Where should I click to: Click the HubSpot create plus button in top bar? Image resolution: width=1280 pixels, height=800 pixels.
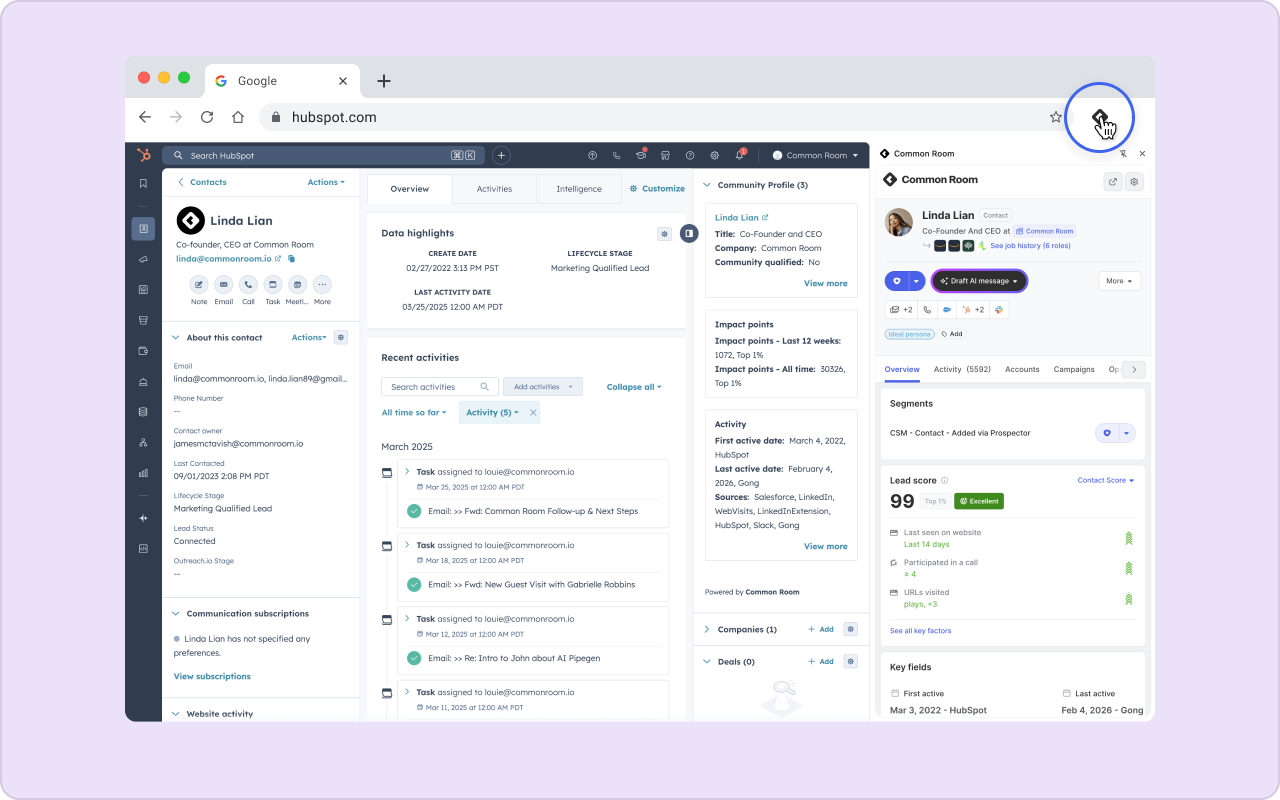pos(502,155)
